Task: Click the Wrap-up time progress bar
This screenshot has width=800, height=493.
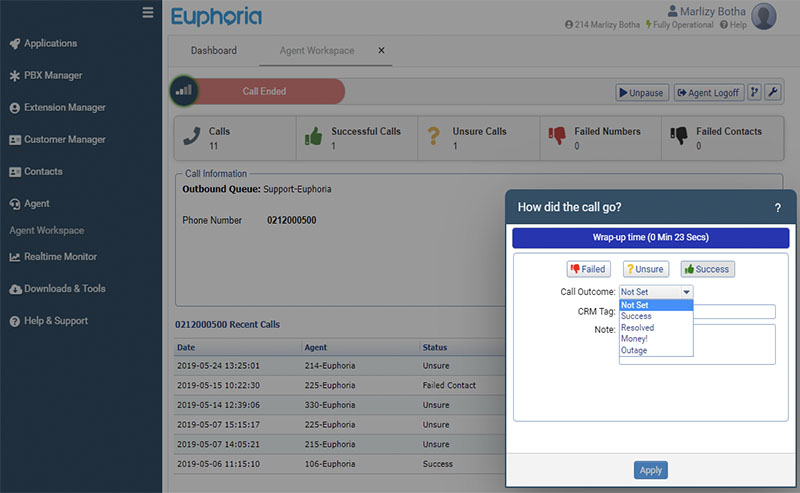Action: 651,237
